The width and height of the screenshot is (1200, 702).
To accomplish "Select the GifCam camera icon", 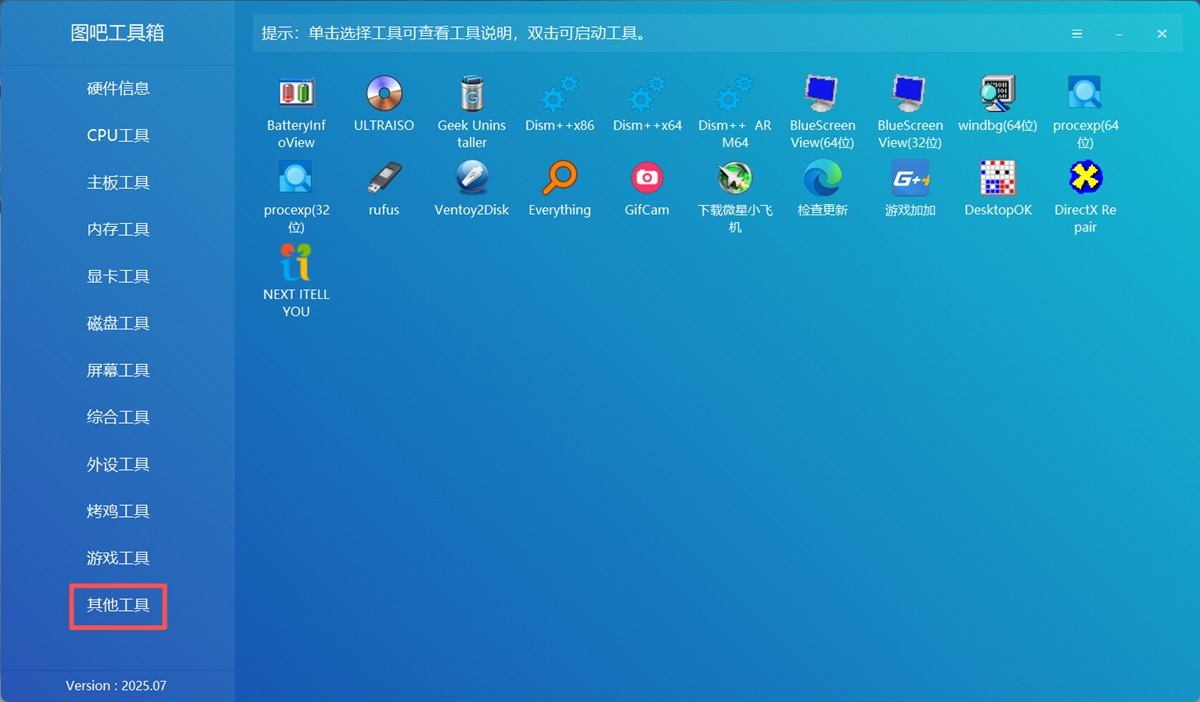I will (647, 179).
